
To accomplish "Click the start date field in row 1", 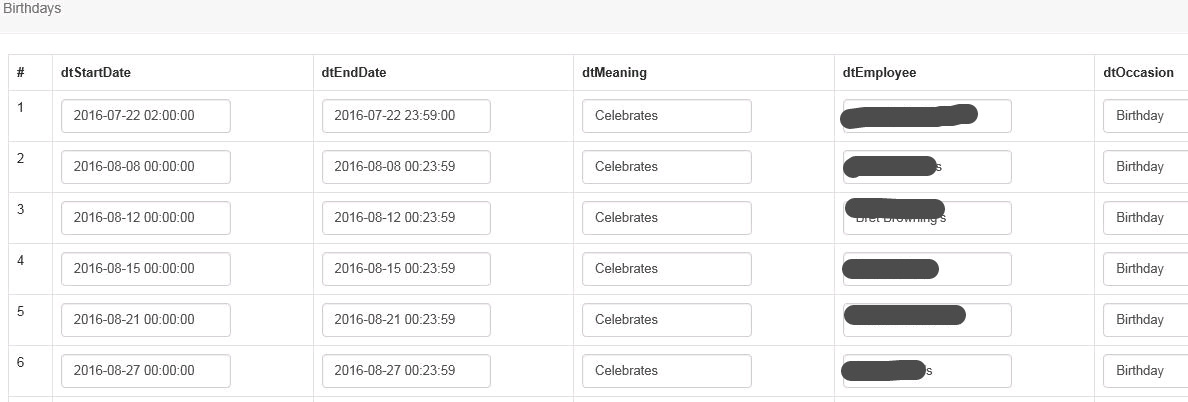I will (x=145, y=116).
